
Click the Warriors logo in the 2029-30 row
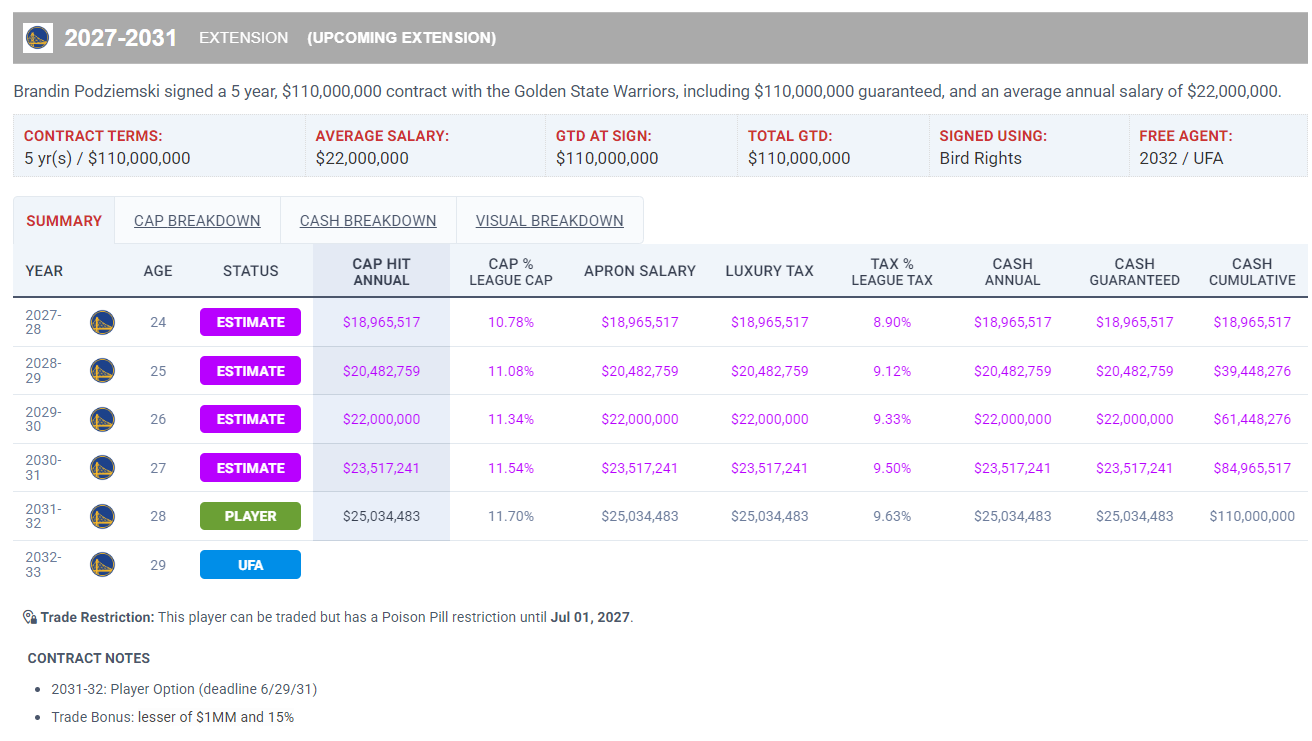(102, 419)
